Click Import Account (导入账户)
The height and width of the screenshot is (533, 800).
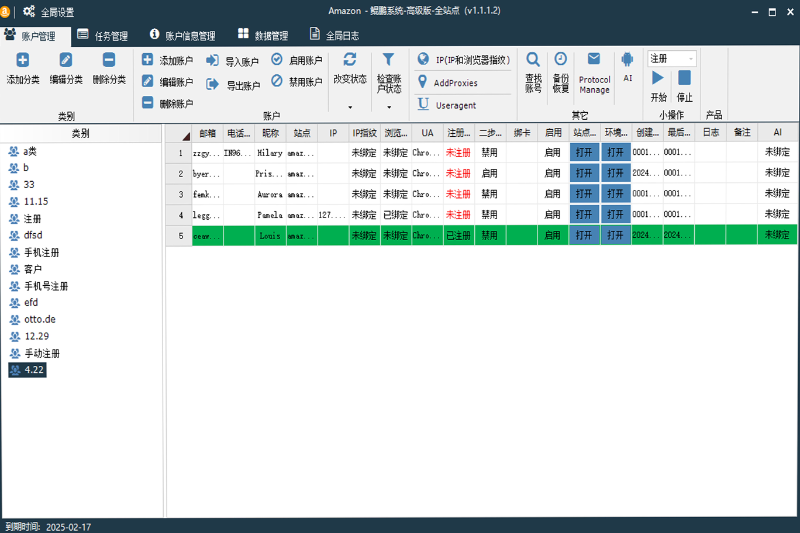233,61
